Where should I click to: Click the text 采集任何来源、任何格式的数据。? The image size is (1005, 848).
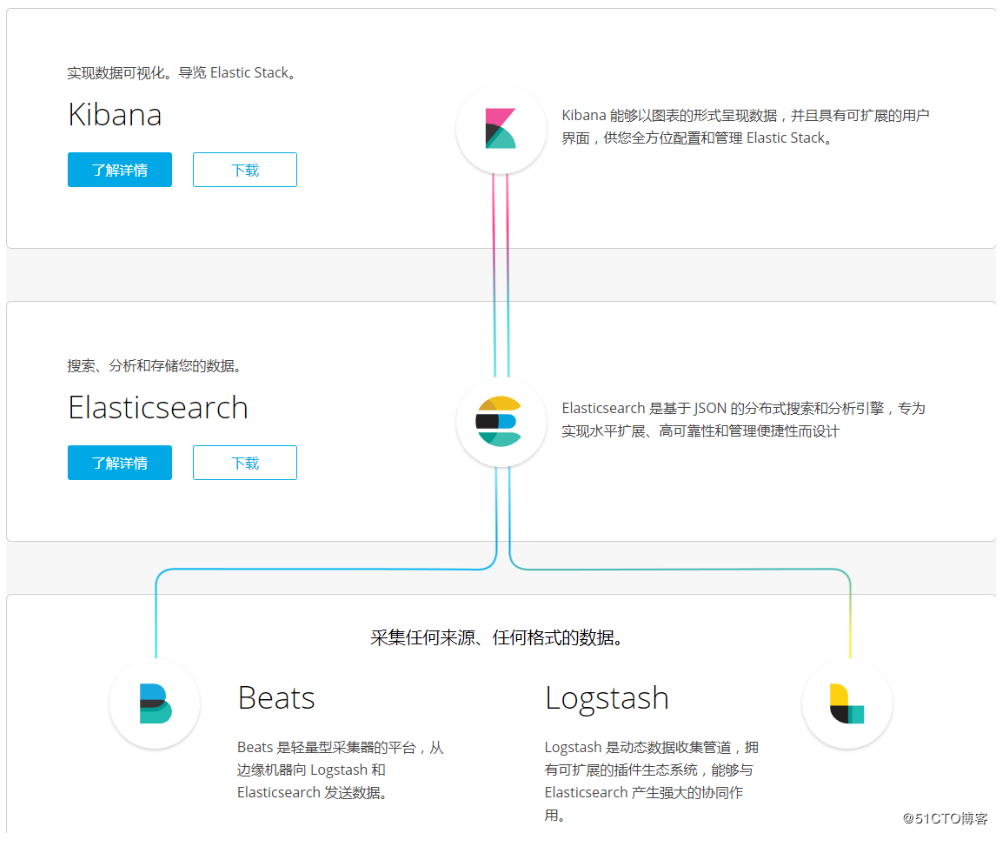click(497, 638)
